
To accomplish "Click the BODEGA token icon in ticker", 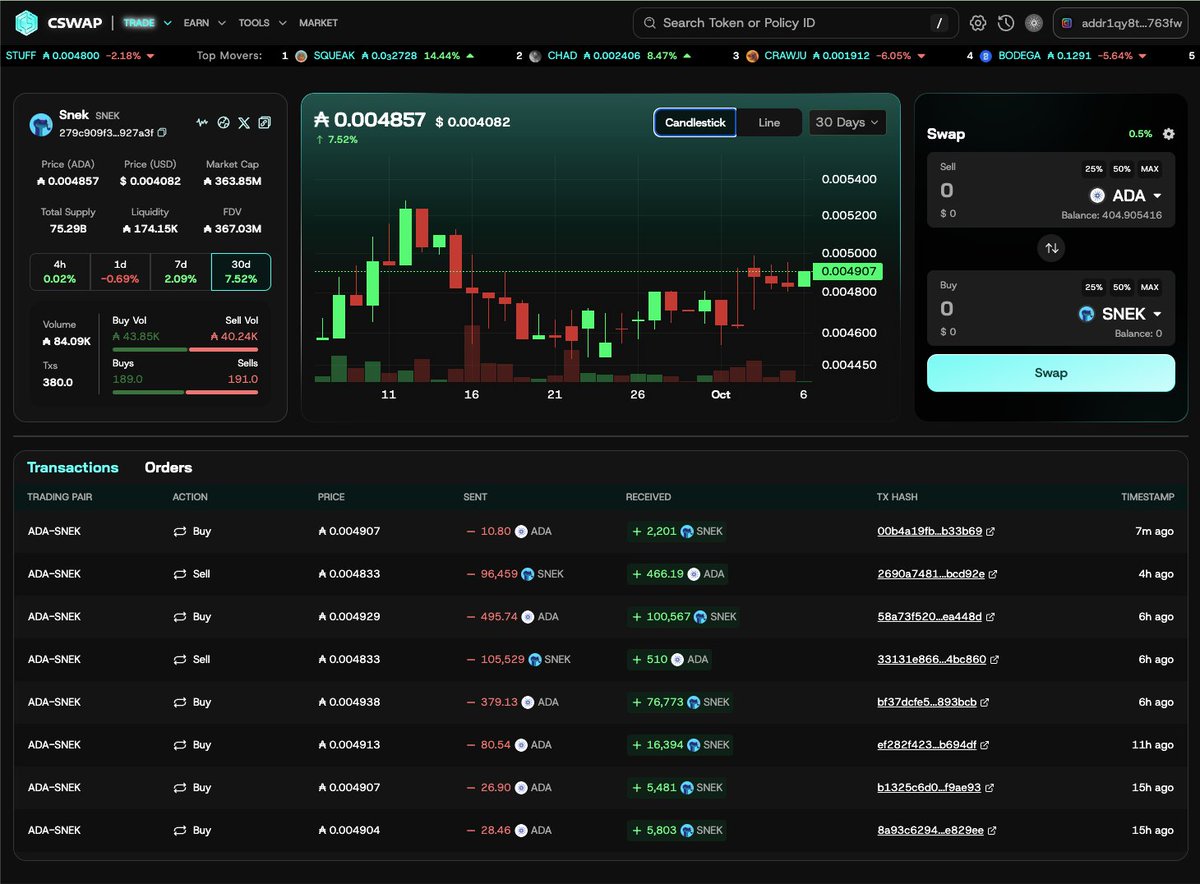I will (x=985, y=56).
